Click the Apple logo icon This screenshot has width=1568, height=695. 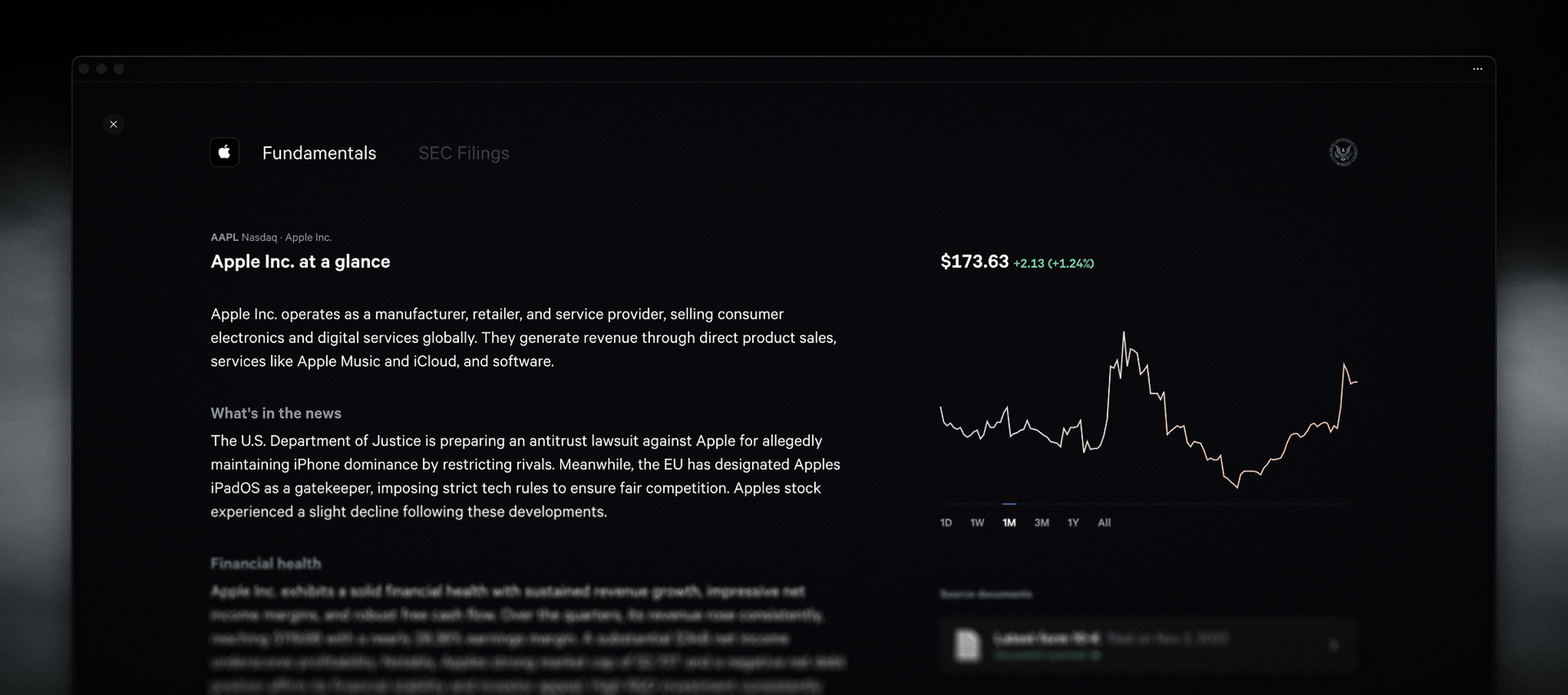point(225,153)
